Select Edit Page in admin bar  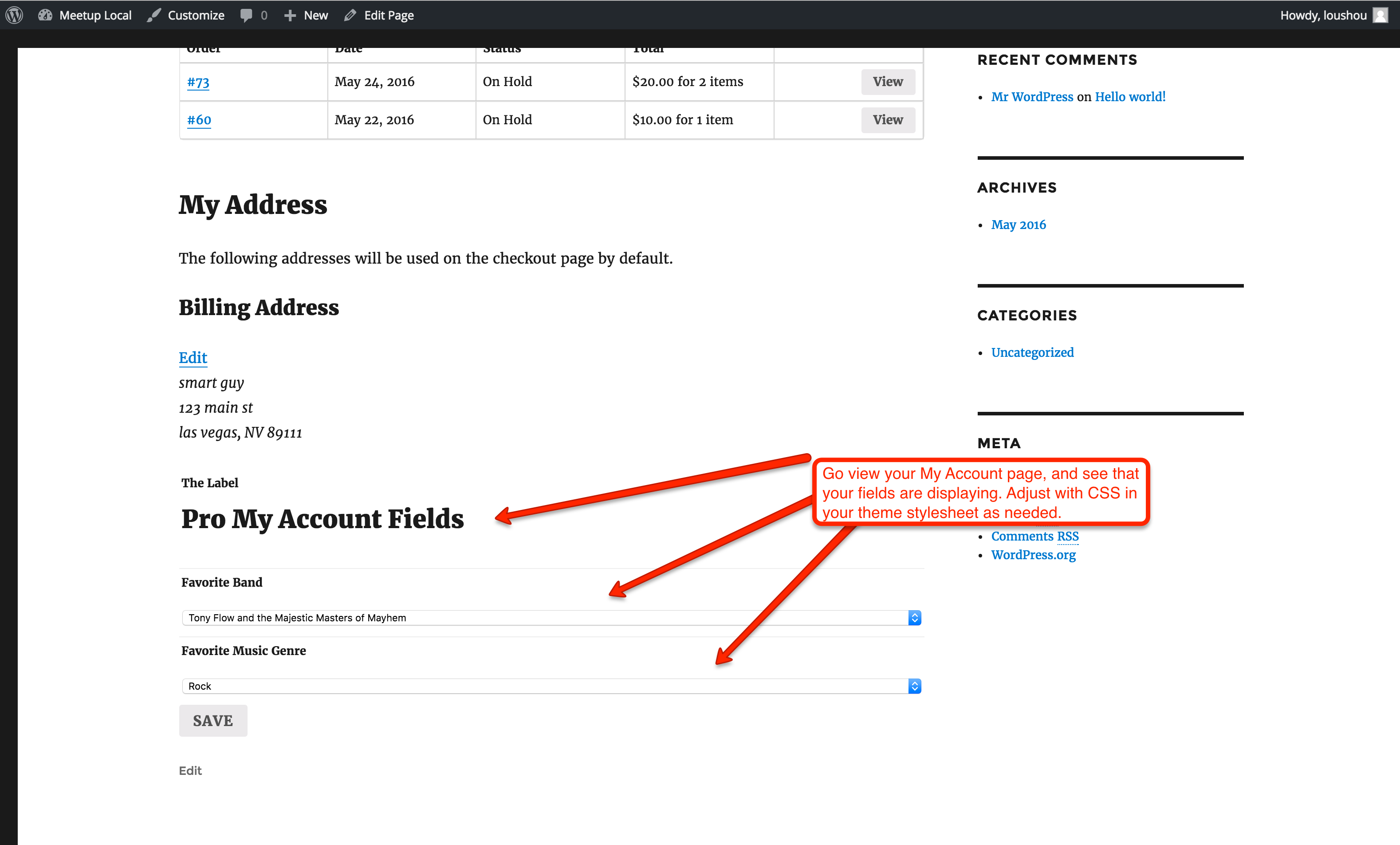coord(389,16)
